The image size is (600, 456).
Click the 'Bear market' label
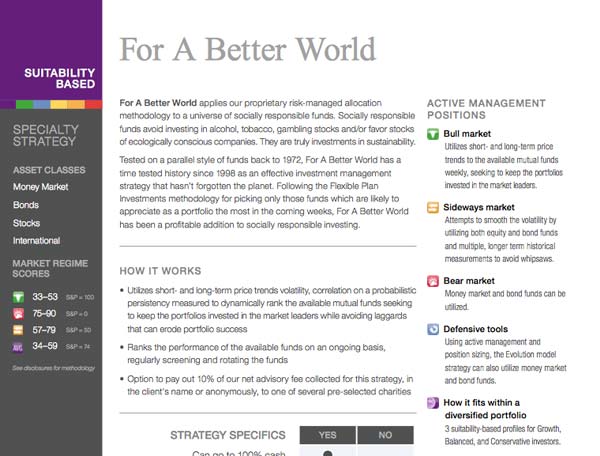click(x=469, y=281)
